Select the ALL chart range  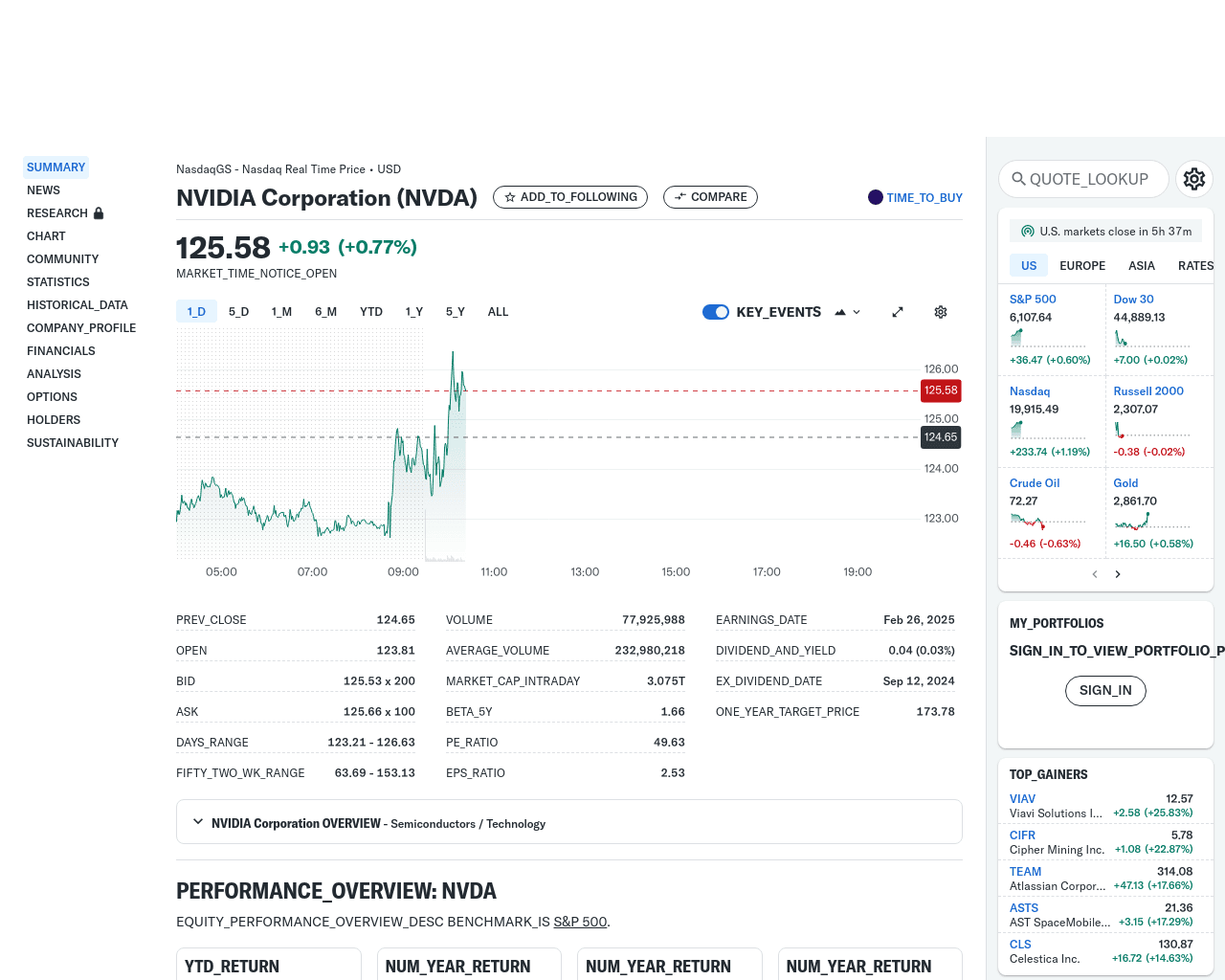point(498,312)
